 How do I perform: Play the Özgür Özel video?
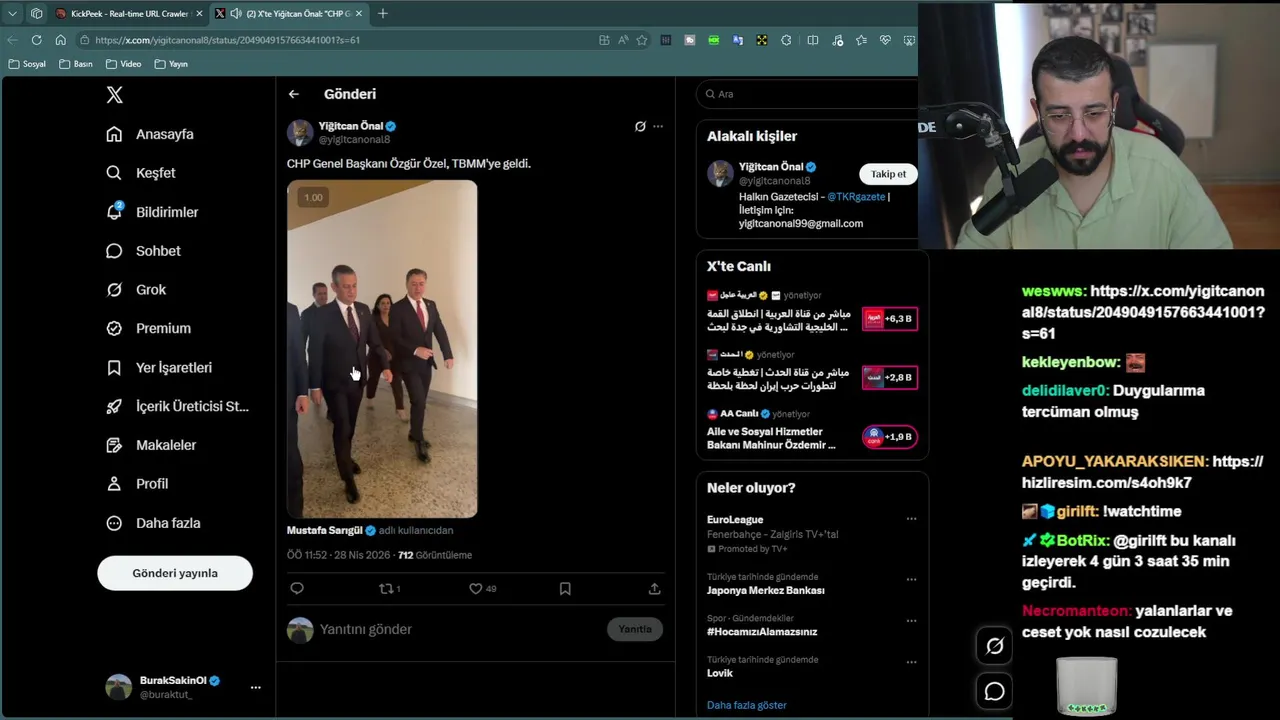coord(382,349)
